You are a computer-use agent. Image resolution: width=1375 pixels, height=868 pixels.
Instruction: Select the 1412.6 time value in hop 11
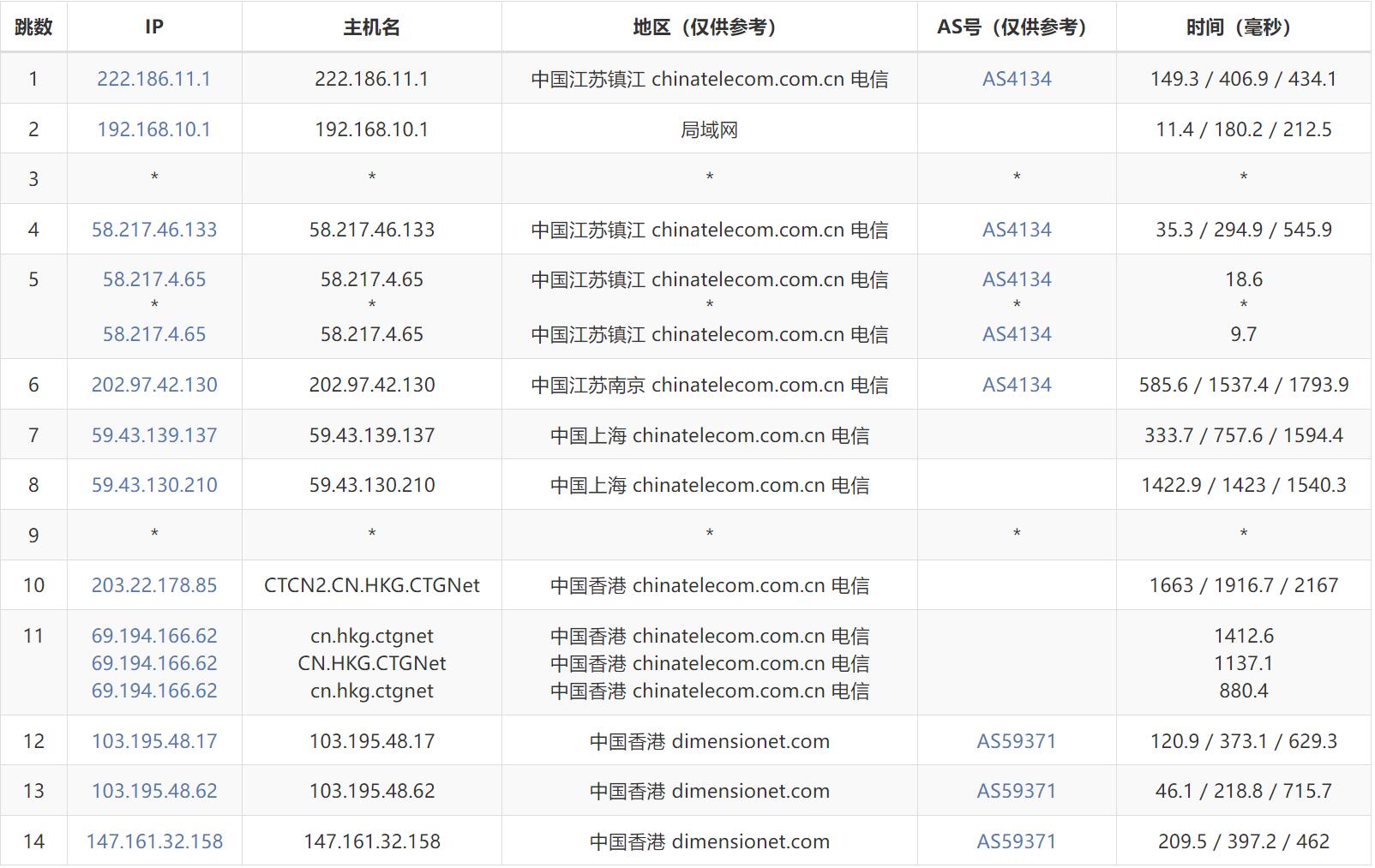[x=1244, y=636]
